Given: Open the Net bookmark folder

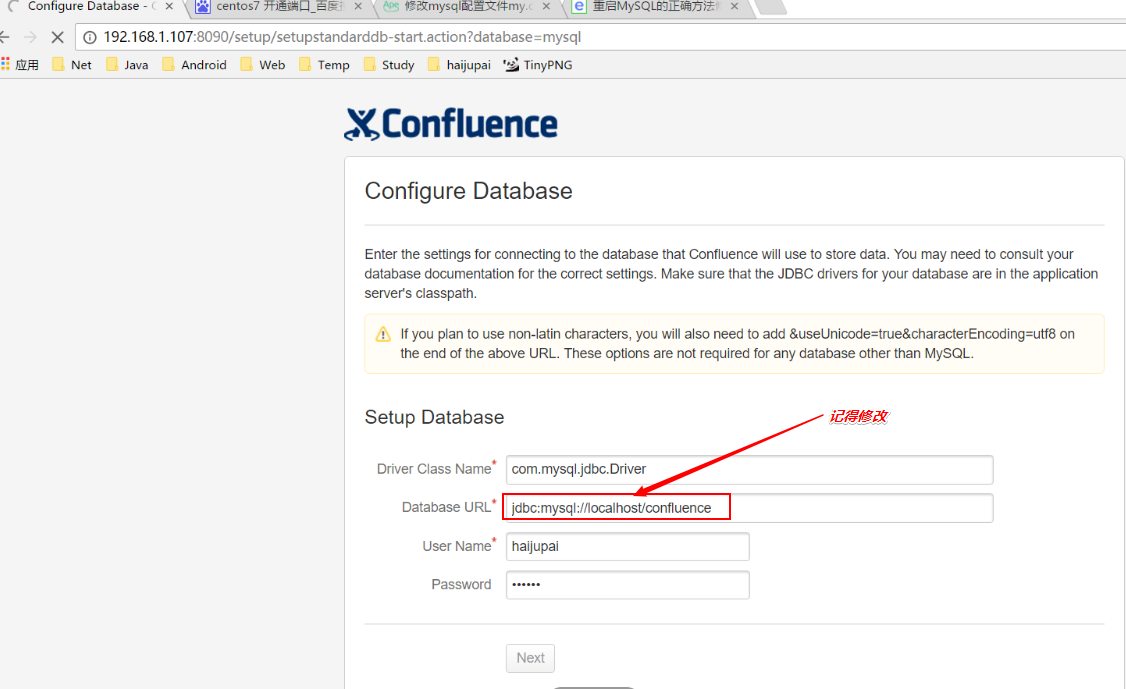Looking at the screenshot, I should tap(72, 65).
